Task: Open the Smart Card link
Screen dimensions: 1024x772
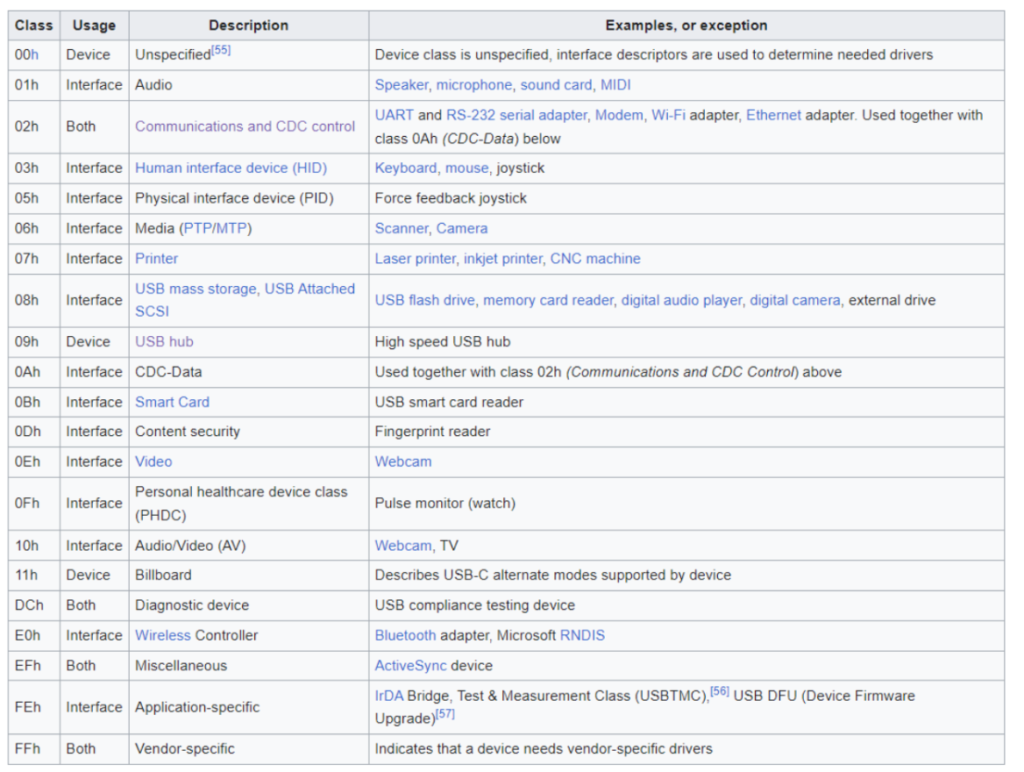Action: click(x=172, y=402)
